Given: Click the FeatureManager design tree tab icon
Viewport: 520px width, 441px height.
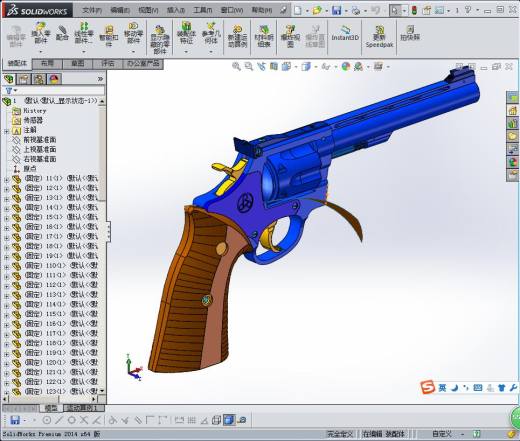Looking at the screenshot, I should click(9, 79).
